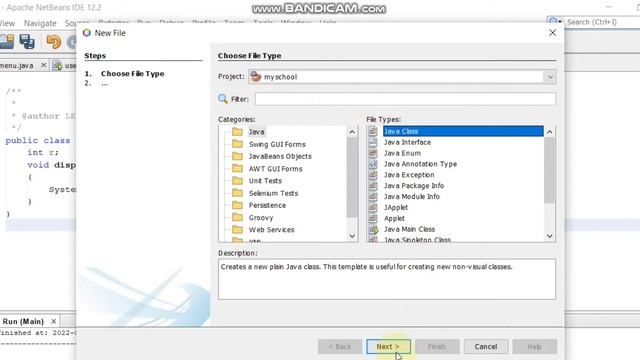Click the File Types scrollbar thumb

coord(549,170)
